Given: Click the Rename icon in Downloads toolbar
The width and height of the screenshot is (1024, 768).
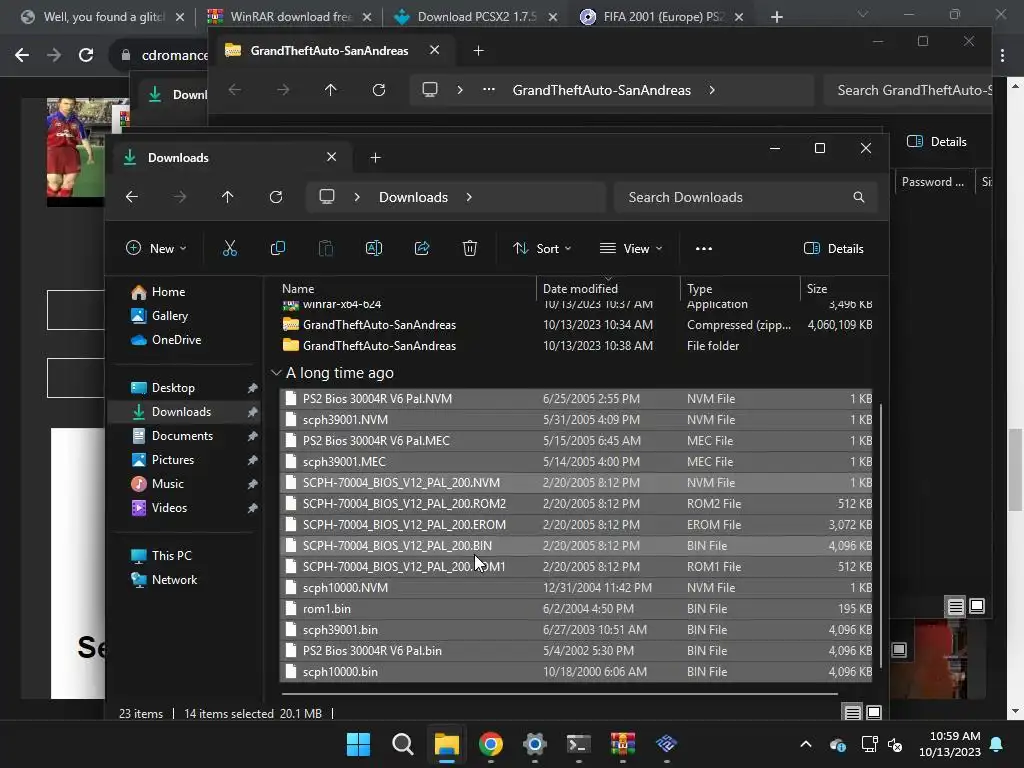Looking at the screenshot, I should 374,248.
